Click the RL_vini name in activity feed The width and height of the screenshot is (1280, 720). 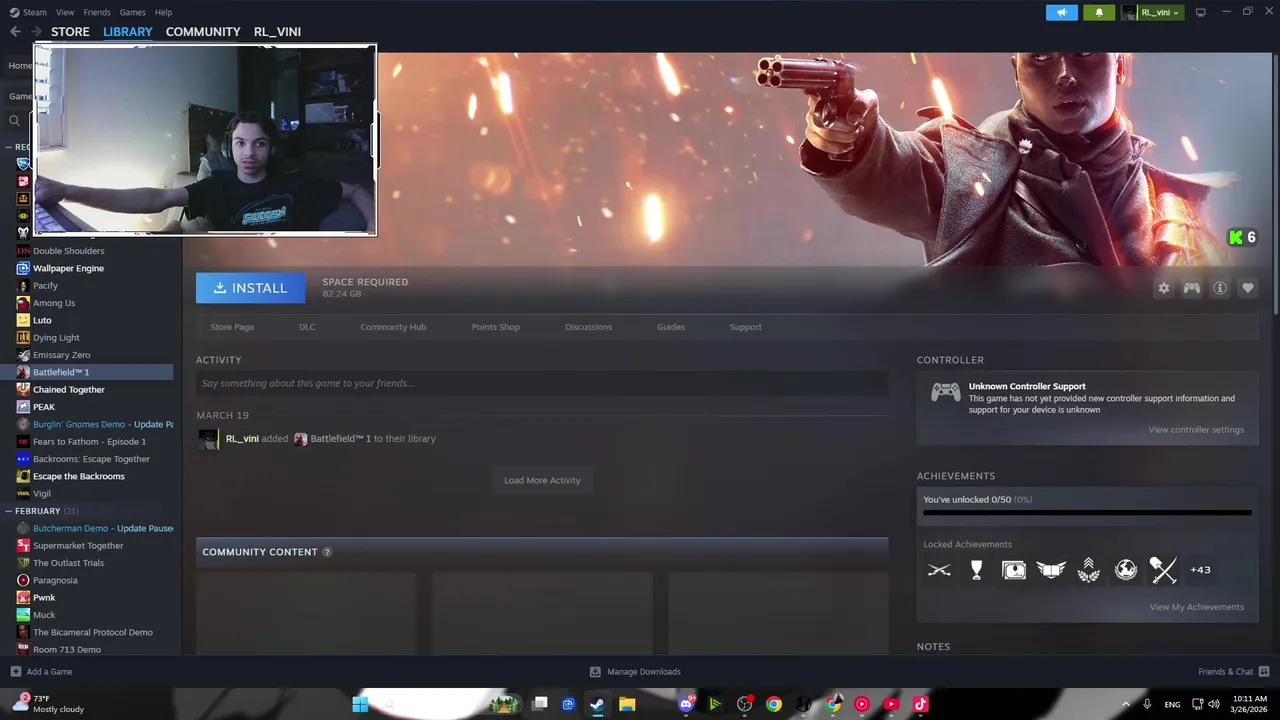(242, 439)
